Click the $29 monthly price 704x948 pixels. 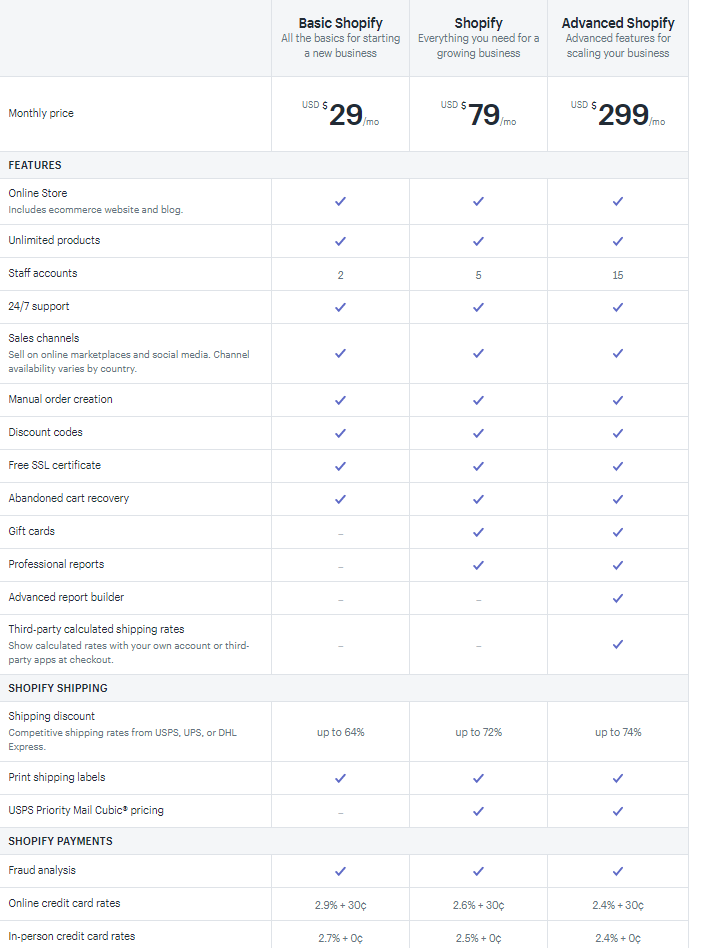pyautogui.click(x=341, y=114)
